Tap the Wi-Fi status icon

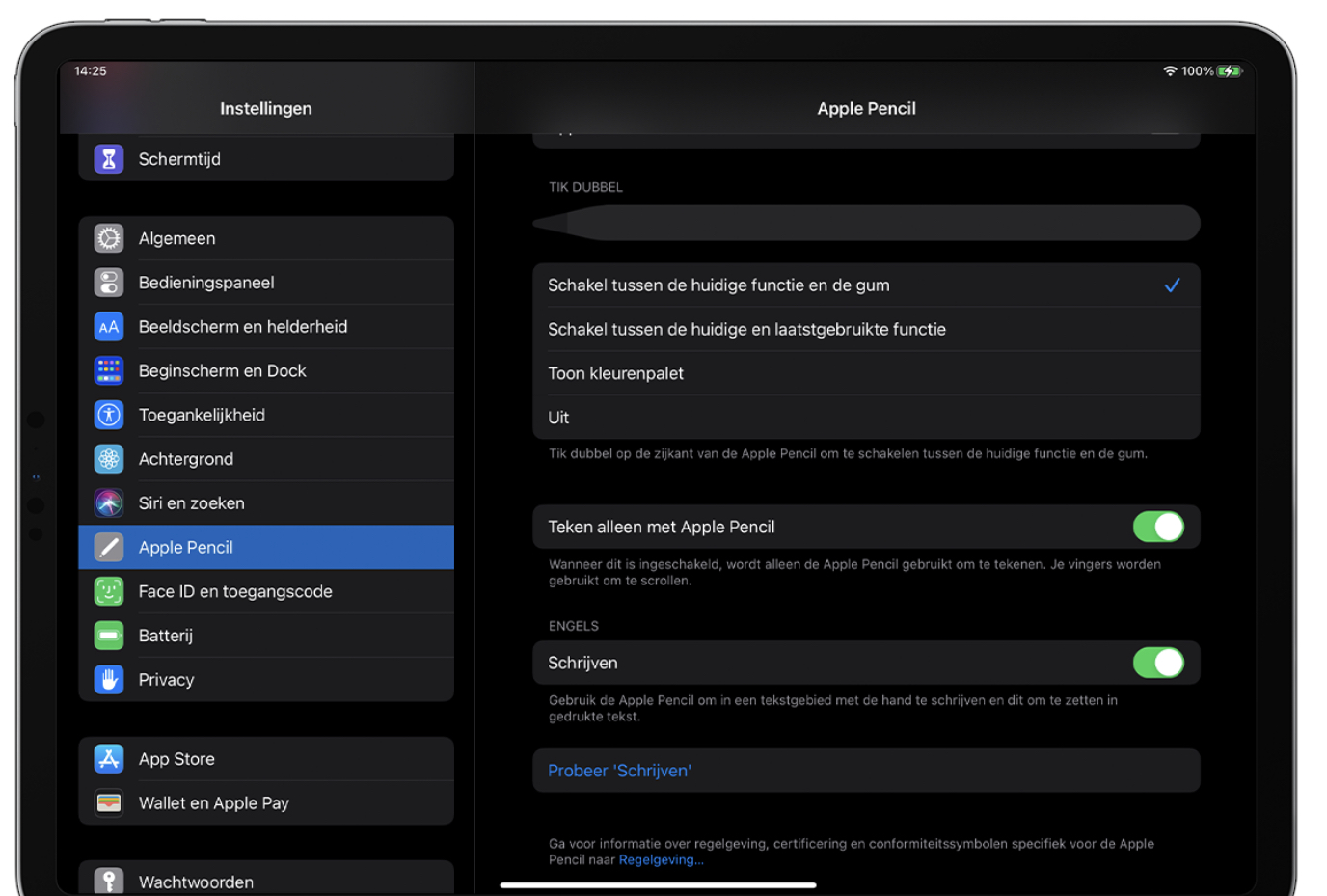(x=1170, y=71)
